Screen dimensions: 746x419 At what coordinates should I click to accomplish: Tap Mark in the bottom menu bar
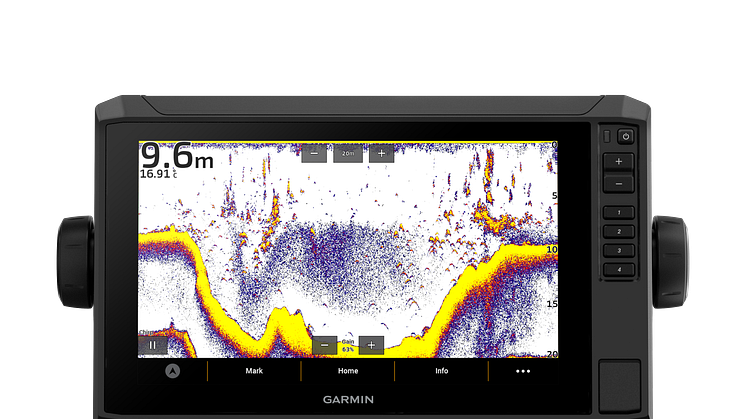tap(254, 371)
